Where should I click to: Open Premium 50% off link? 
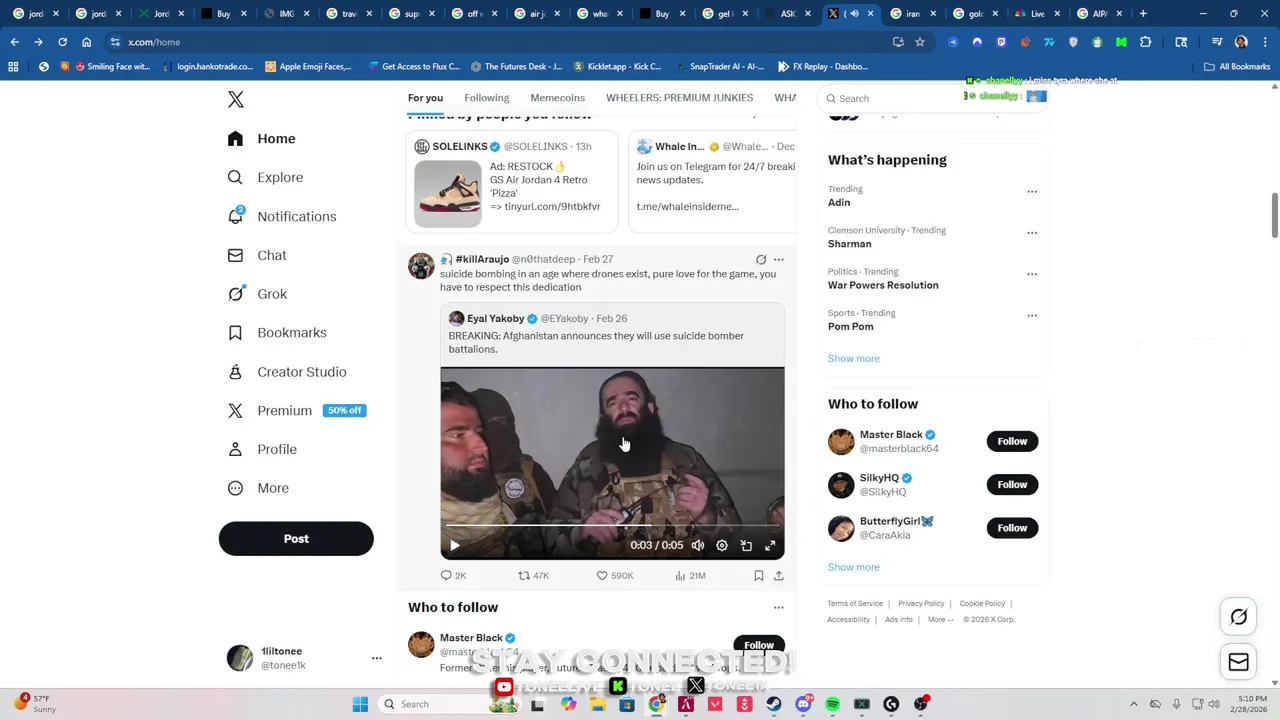click(x=296, y=410)
